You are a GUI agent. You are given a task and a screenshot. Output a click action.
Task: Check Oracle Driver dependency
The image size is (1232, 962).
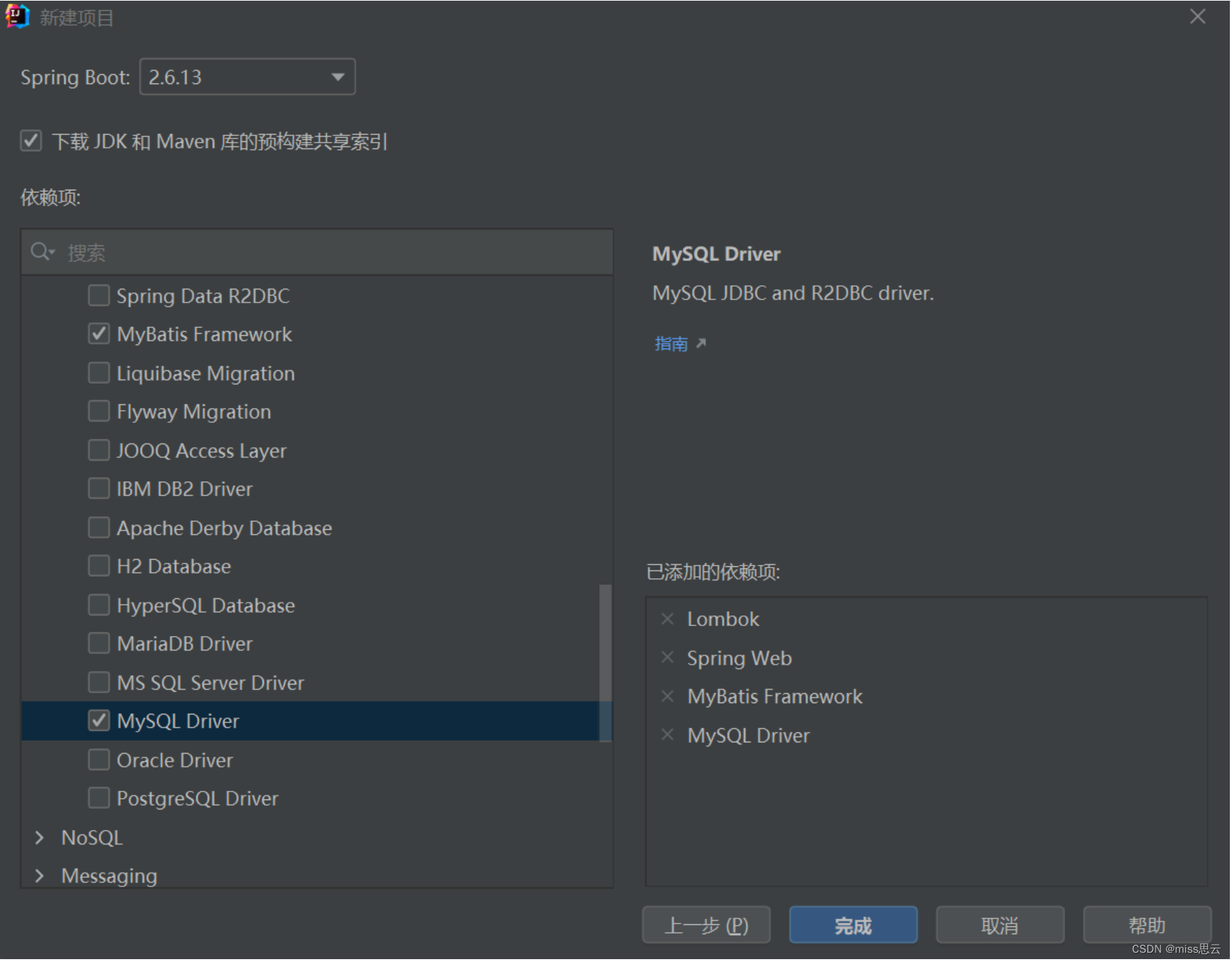click(99, 759)
